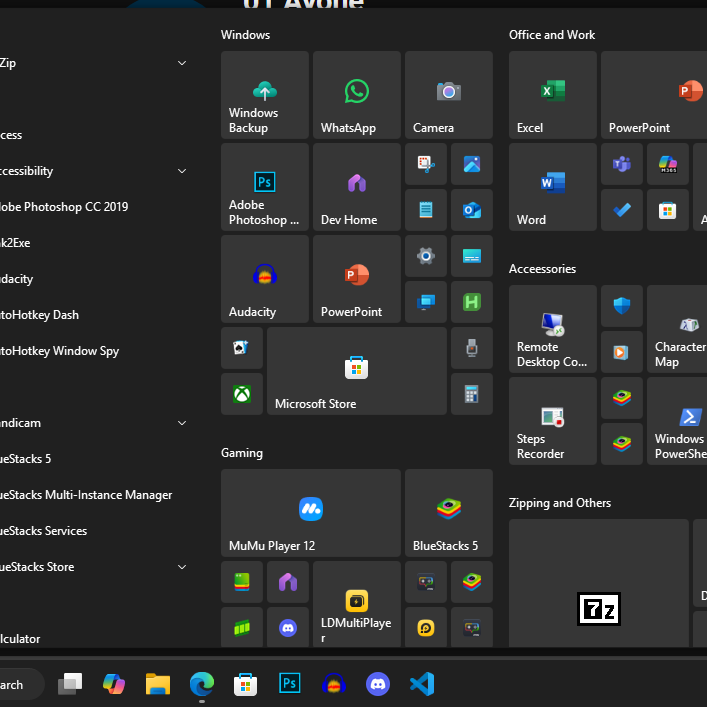The width and height of the screenshot is (707, 707).
Task: Open the Snipping Tool small tile
Action: coord(426,164)
